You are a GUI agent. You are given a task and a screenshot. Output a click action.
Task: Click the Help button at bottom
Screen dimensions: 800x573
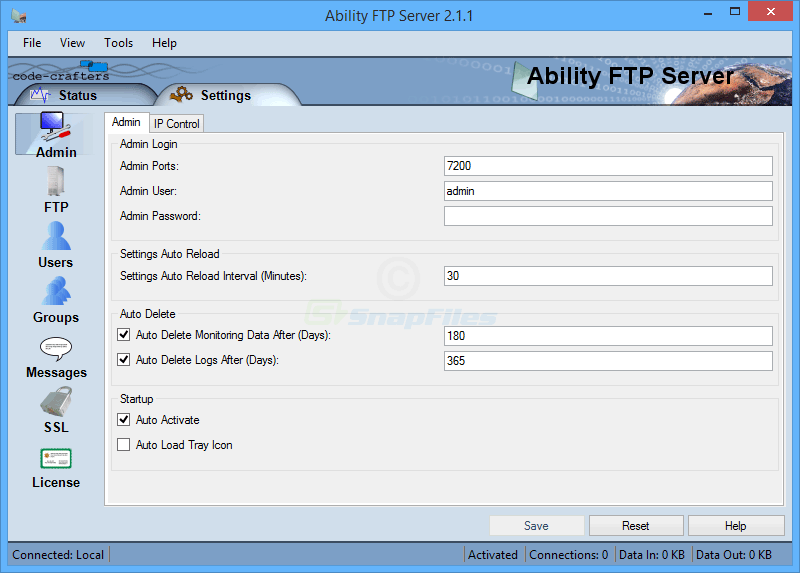click(736, 526)
